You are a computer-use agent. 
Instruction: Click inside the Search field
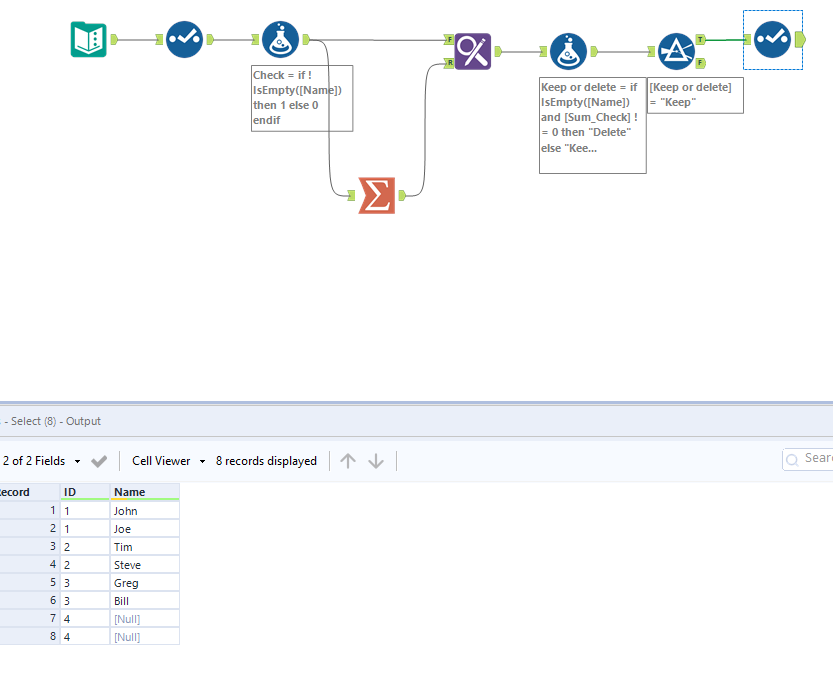coord(815,458)
